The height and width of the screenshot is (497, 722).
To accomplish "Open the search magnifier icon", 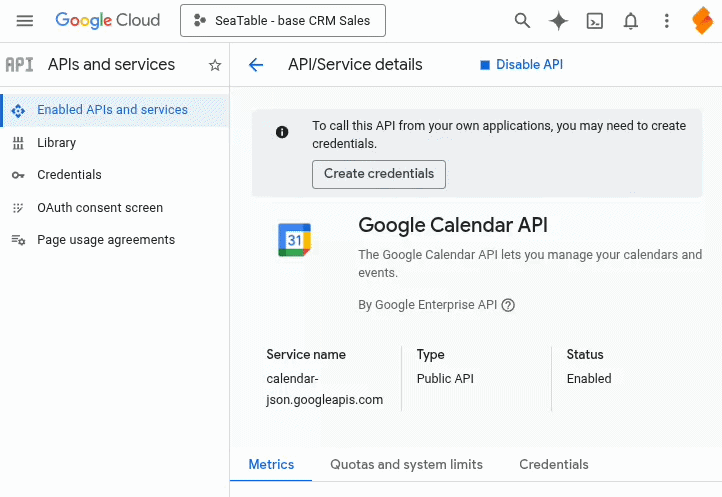I will tap(522, 21).
